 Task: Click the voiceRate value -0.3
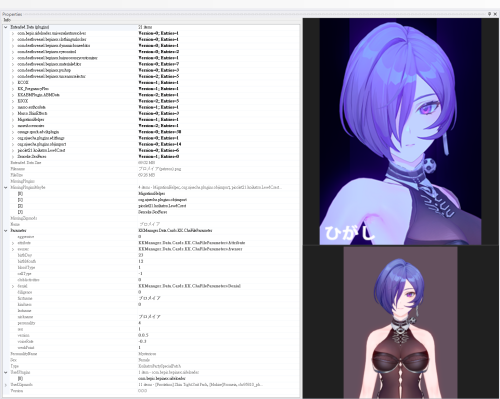pos(142,342)
